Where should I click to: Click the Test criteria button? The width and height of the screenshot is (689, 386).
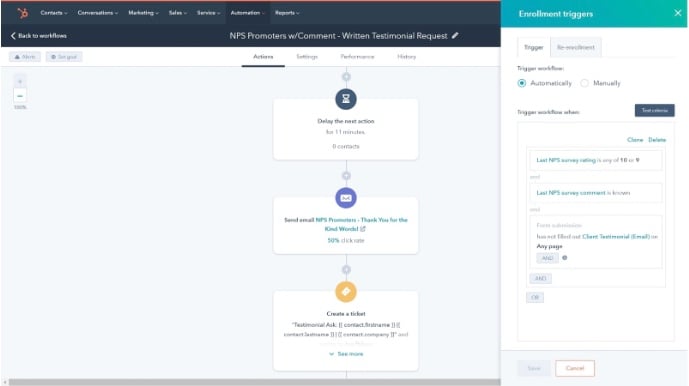click(654, 110)
